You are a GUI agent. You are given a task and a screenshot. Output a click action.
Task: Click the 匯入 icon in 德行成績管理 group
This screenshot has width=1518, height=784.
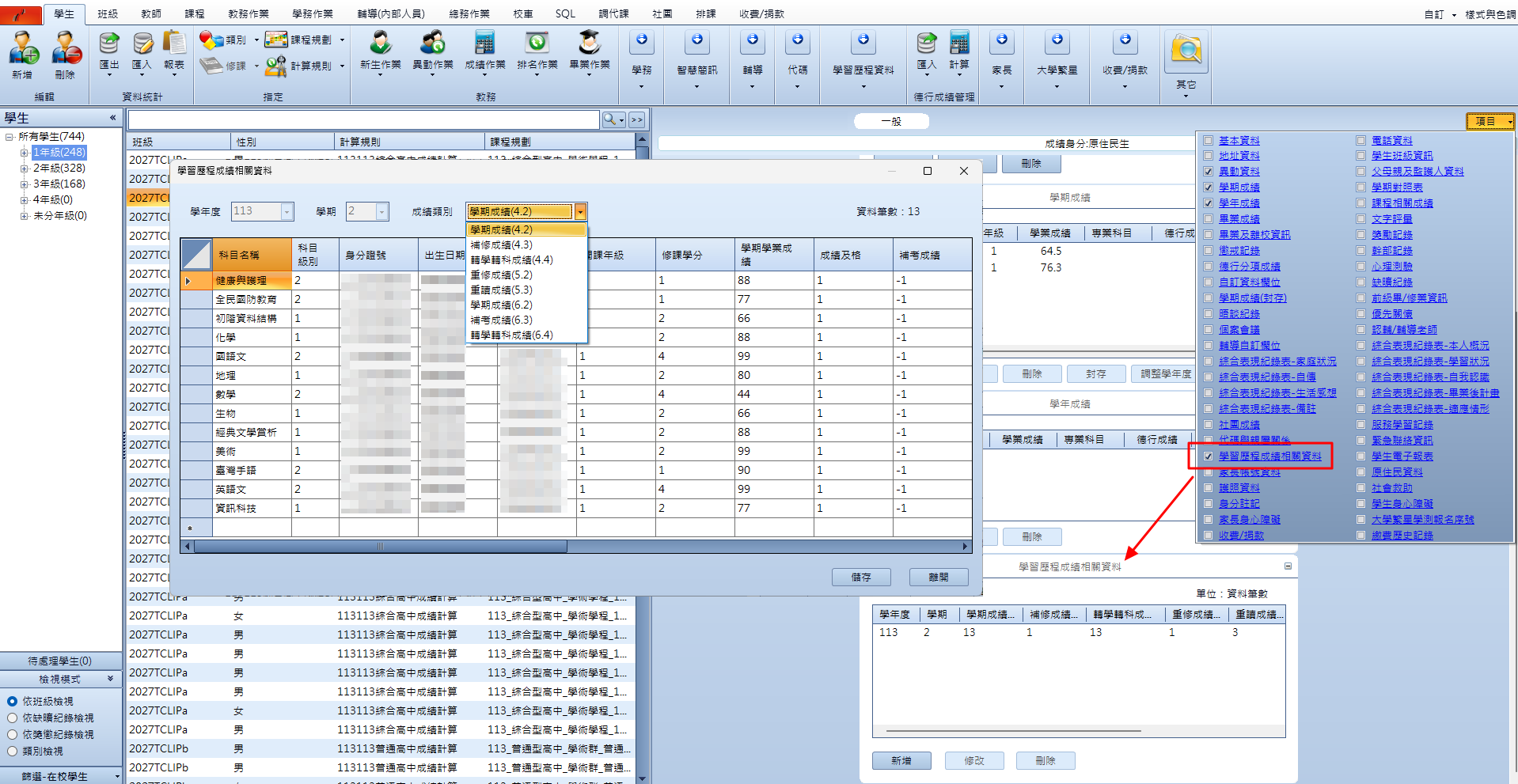[927, 44]
